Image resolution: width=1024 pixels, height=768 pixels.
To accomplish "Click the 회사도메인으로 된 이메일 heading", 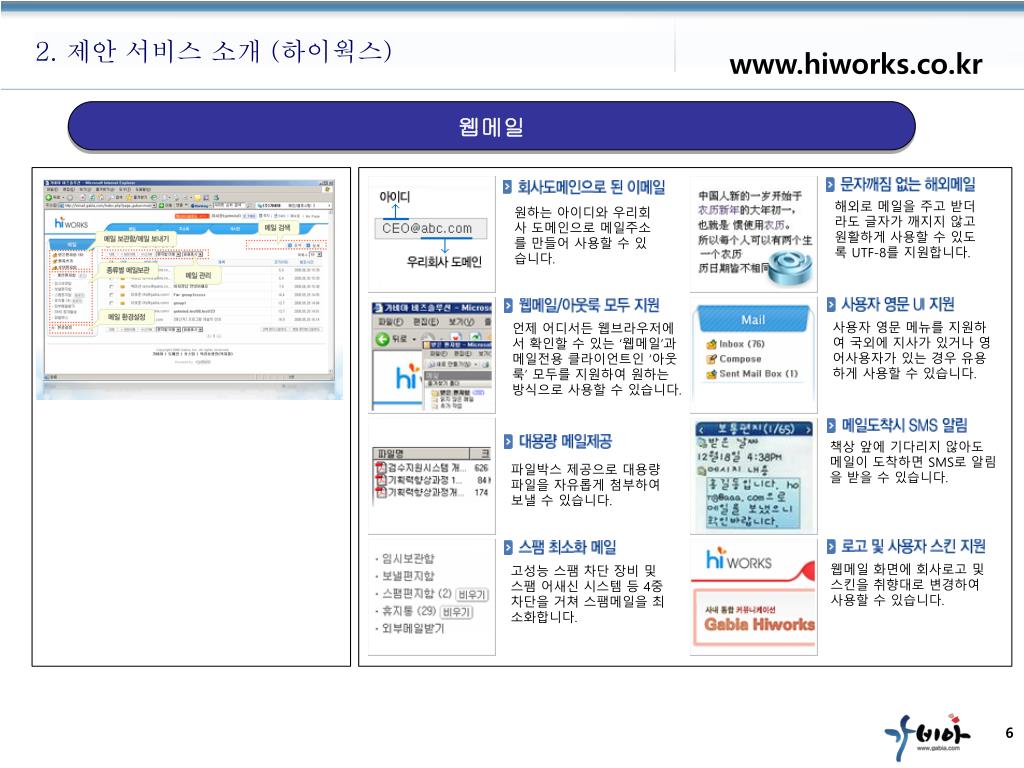I will pos(592,187).
